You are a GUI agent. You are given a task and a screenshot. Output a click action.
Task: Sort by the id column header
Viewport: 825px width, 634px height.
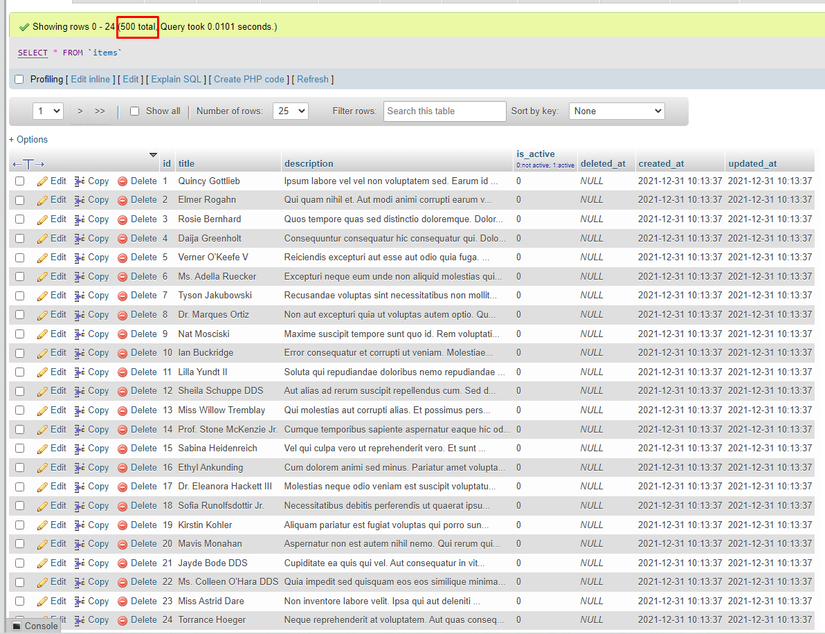click(167, 164)
